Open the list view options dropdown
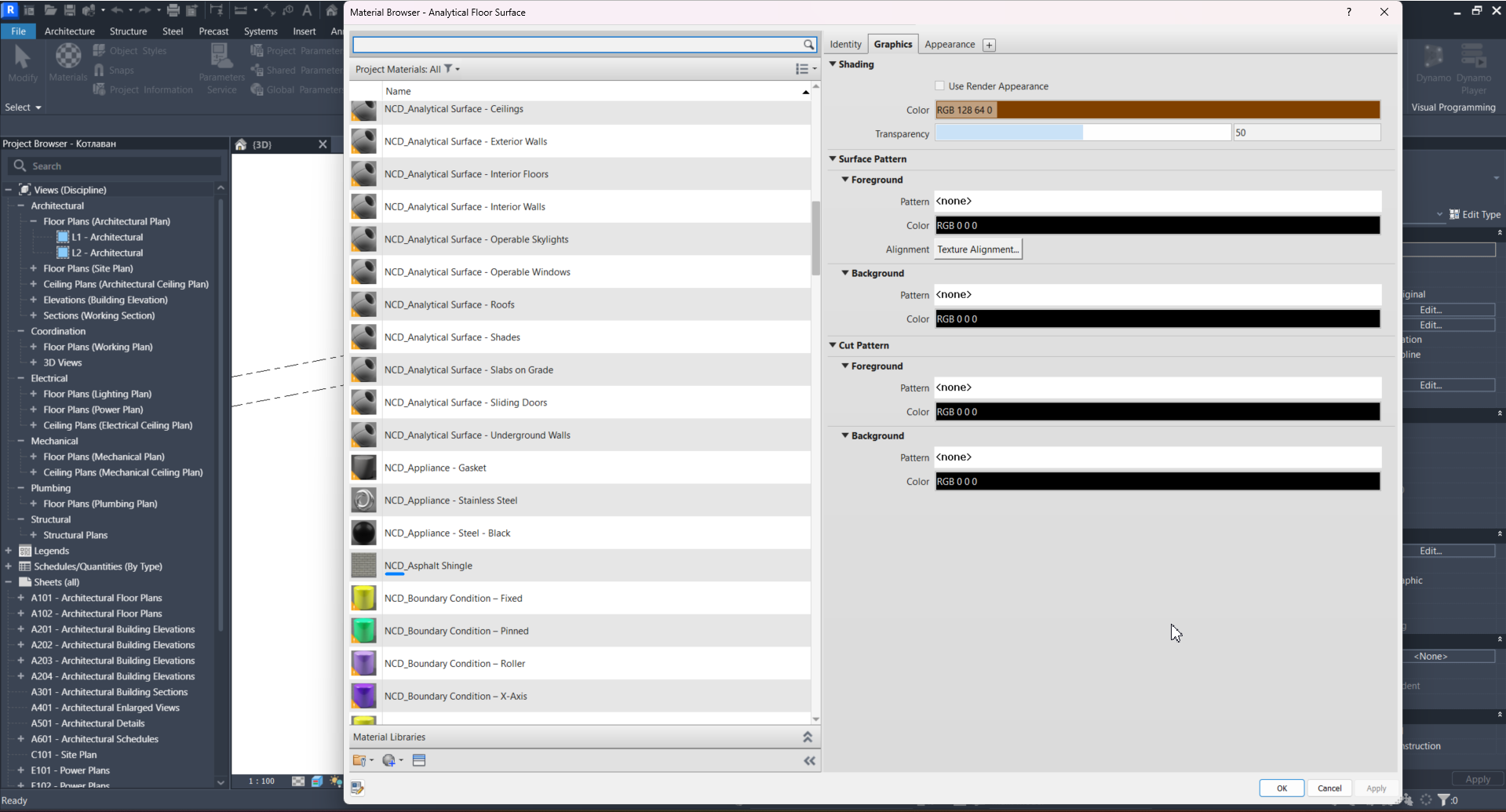The width and height of the screenshot is (1506, 812). pyautogui.click(x=805, y=69)
